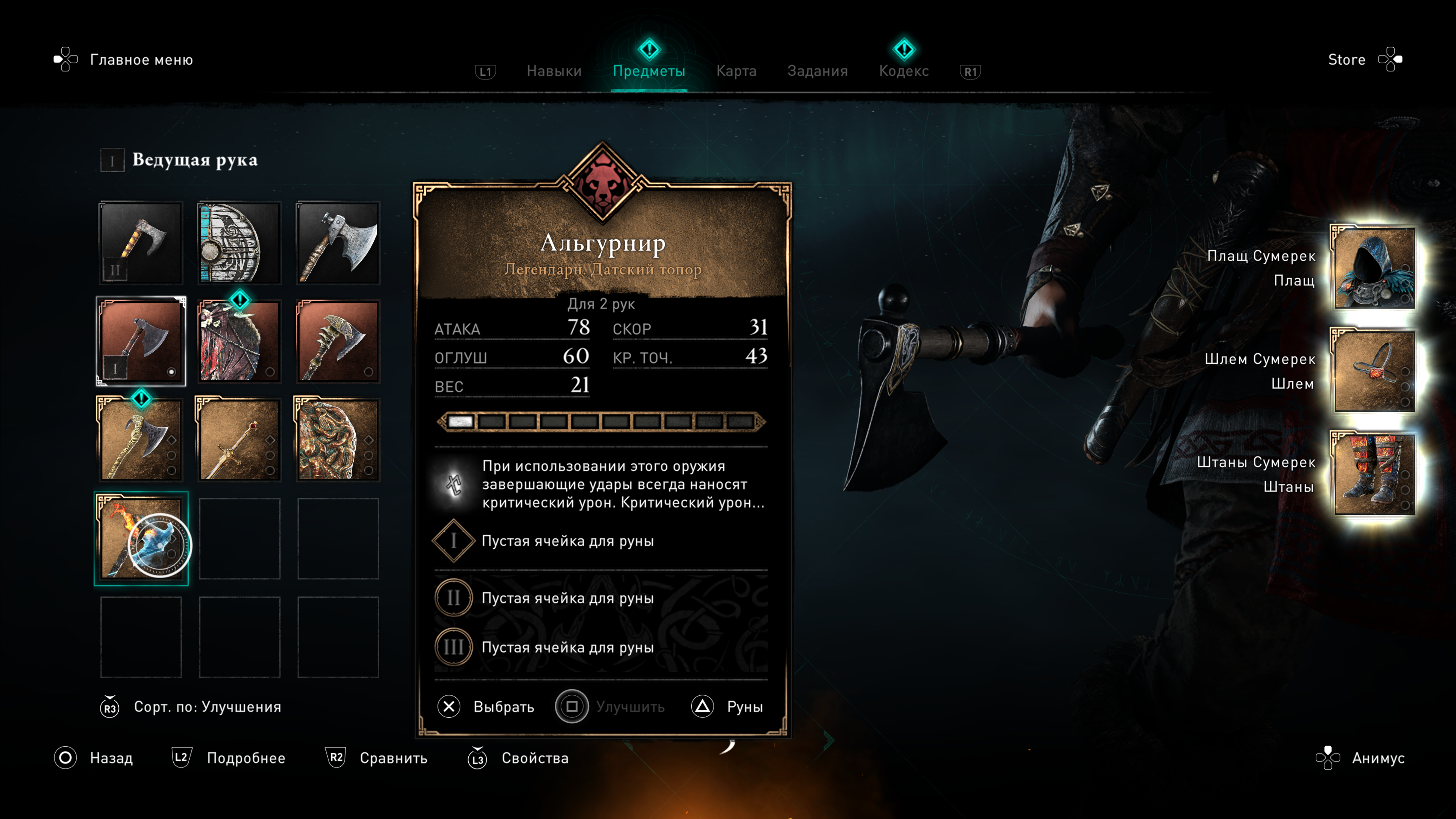The image size is (1456, 819).
Task: Switch to the Навыки tab
Action: [x=554, y=71]
